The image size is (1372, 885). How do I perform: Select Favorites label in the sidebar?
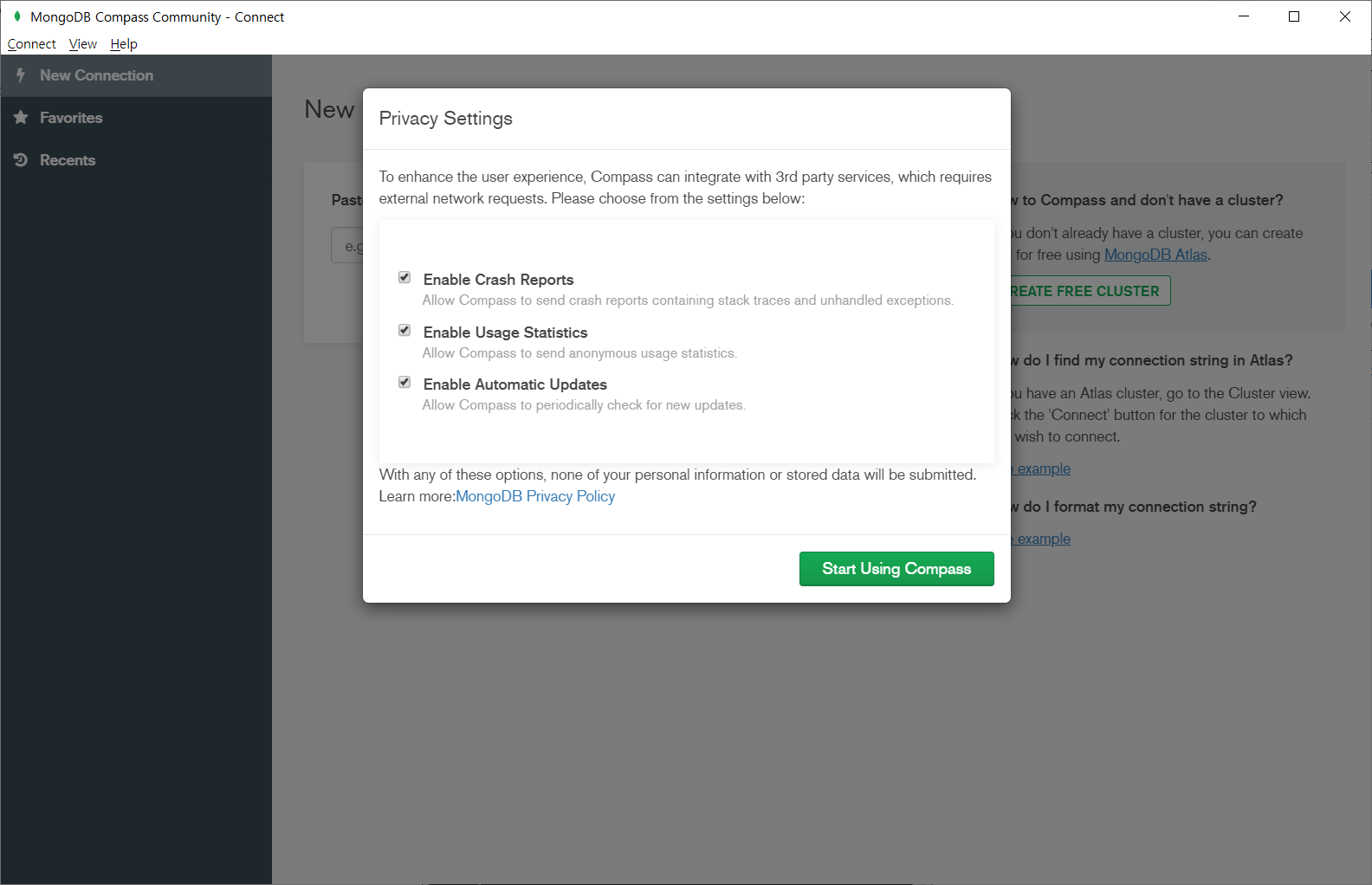click(x=71, y=118)
